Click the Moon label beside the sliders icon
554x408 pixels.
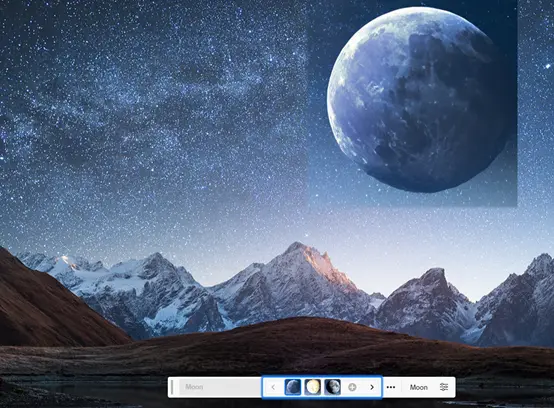(419, 387)
